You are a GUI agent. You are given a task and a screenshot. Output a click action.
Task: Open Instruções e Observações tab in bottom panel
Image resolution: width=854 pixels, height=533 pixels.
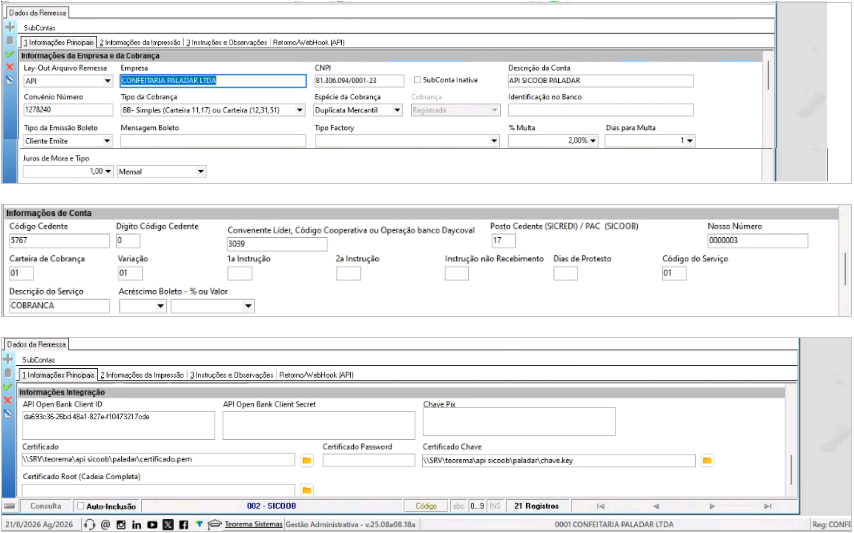[x=231, y=375]
